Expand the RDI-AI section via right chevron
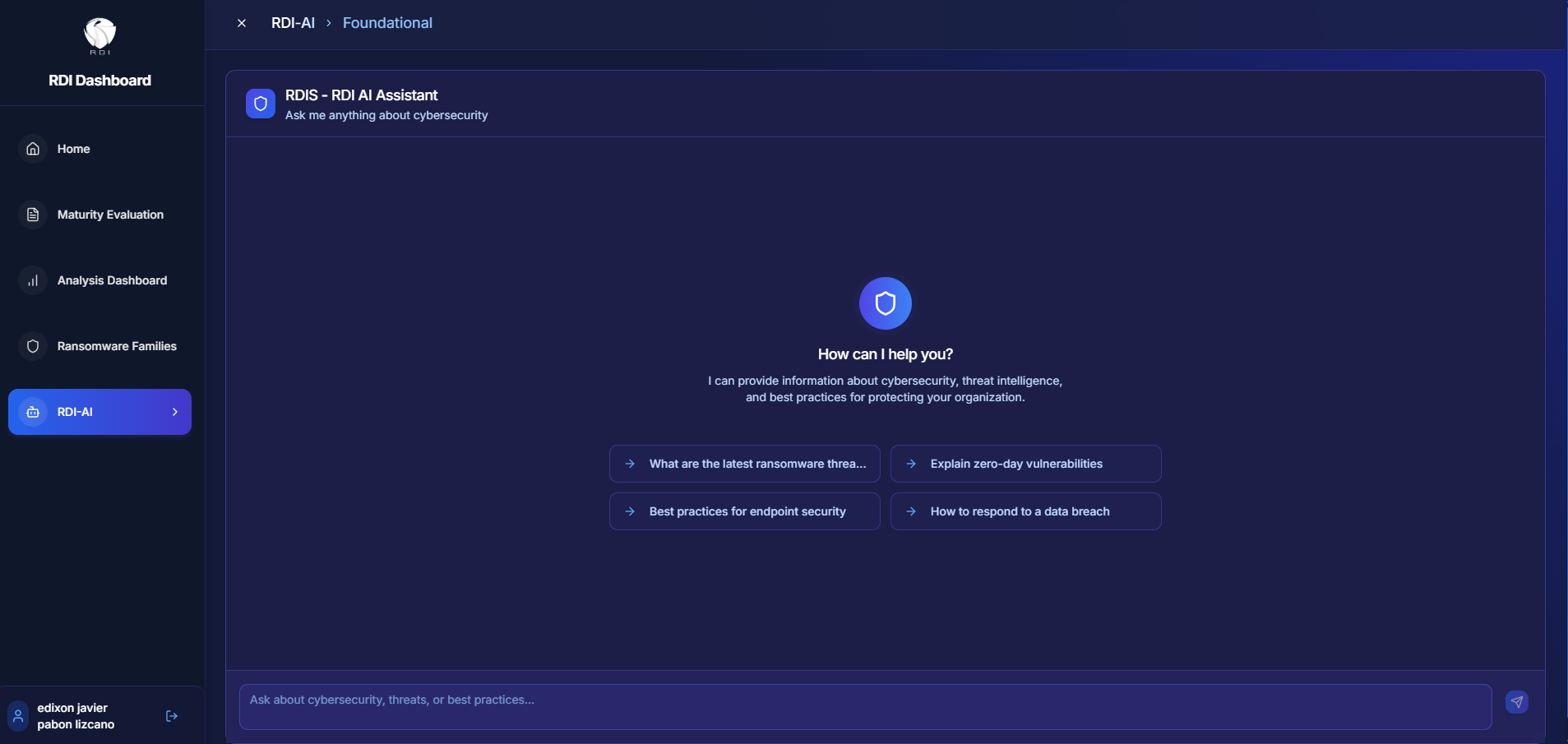This screenshot has width=1568, height=744. (175, 412)
